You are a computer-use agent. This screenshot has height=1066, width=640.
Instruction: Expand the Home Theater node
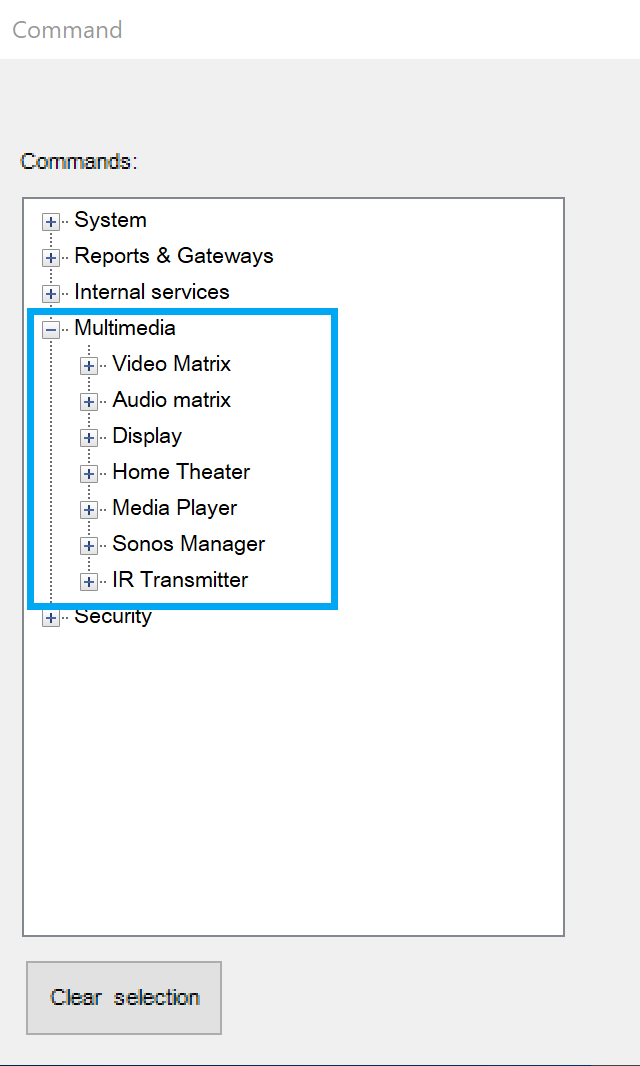click(x=88, y=474)
